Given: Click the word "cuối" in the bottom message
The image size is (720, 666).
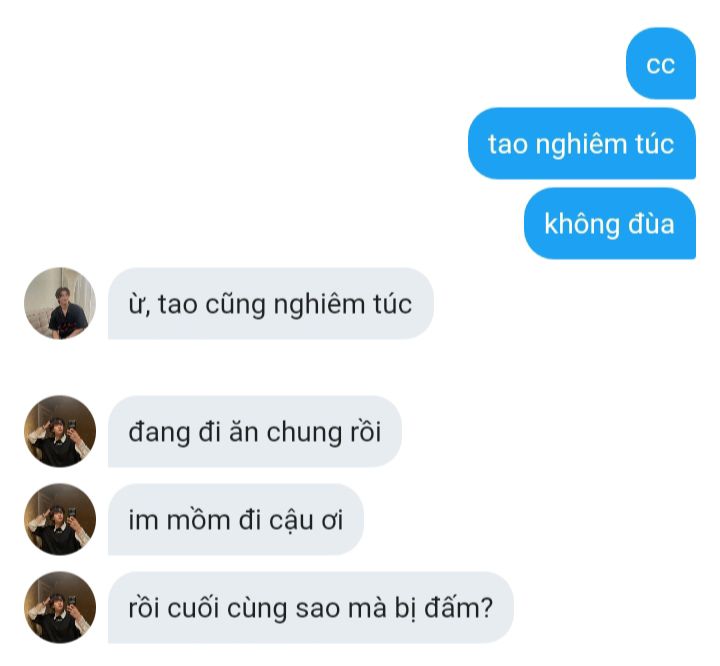Looking at the screenshot, I should point(193,608).
